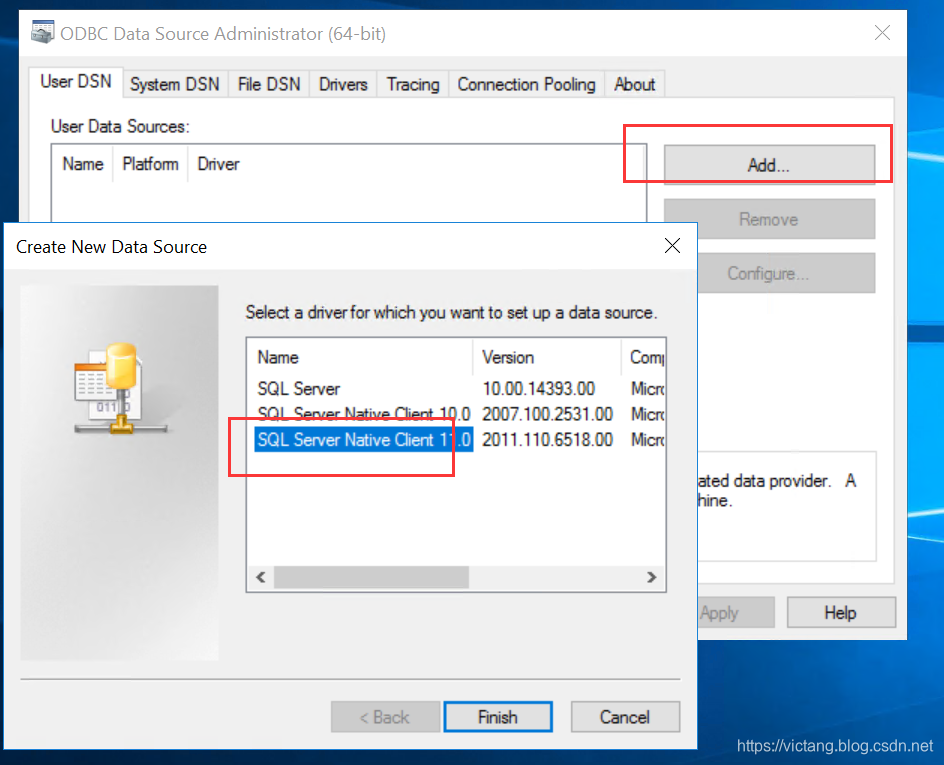Click the Platform column in User Data Sources
The image size is (944, 765).
(x=151, y=164)
